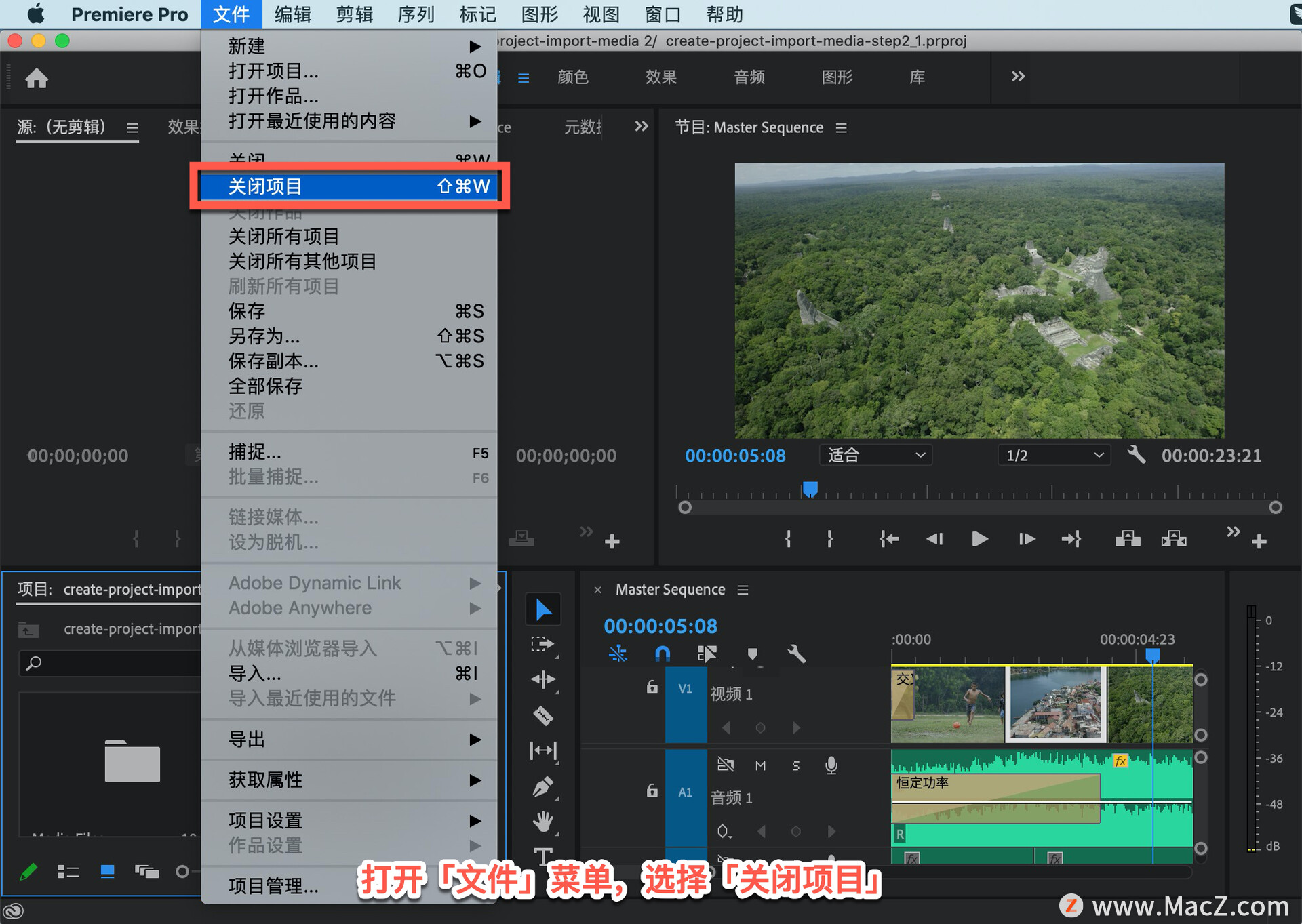The image size is (1302, 924).
Task: Mute audio track A1
Action: 760,765
